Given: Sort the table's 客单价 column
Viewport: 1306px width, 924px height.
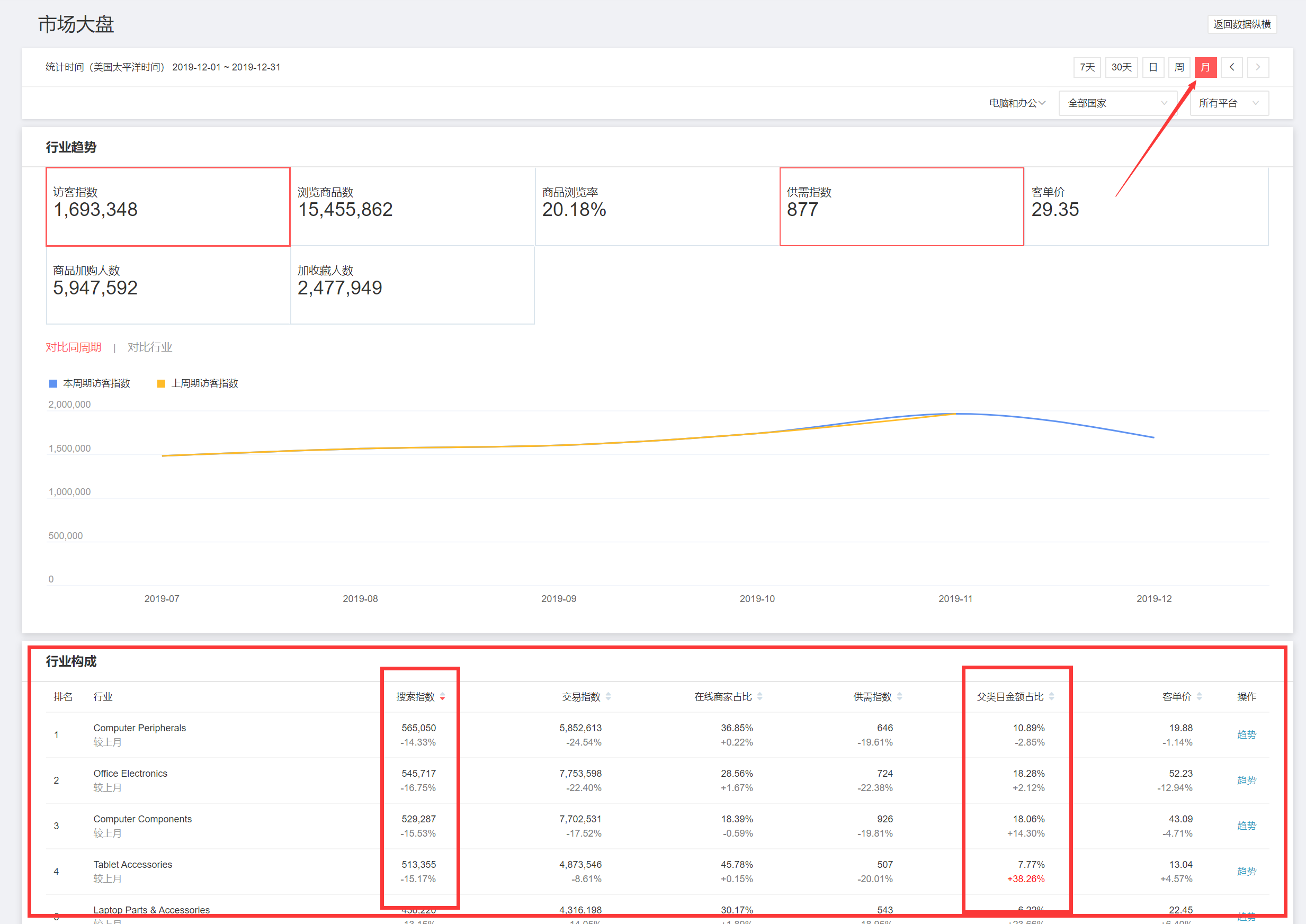Looking at the screenshot, I should pos(1199,697).
